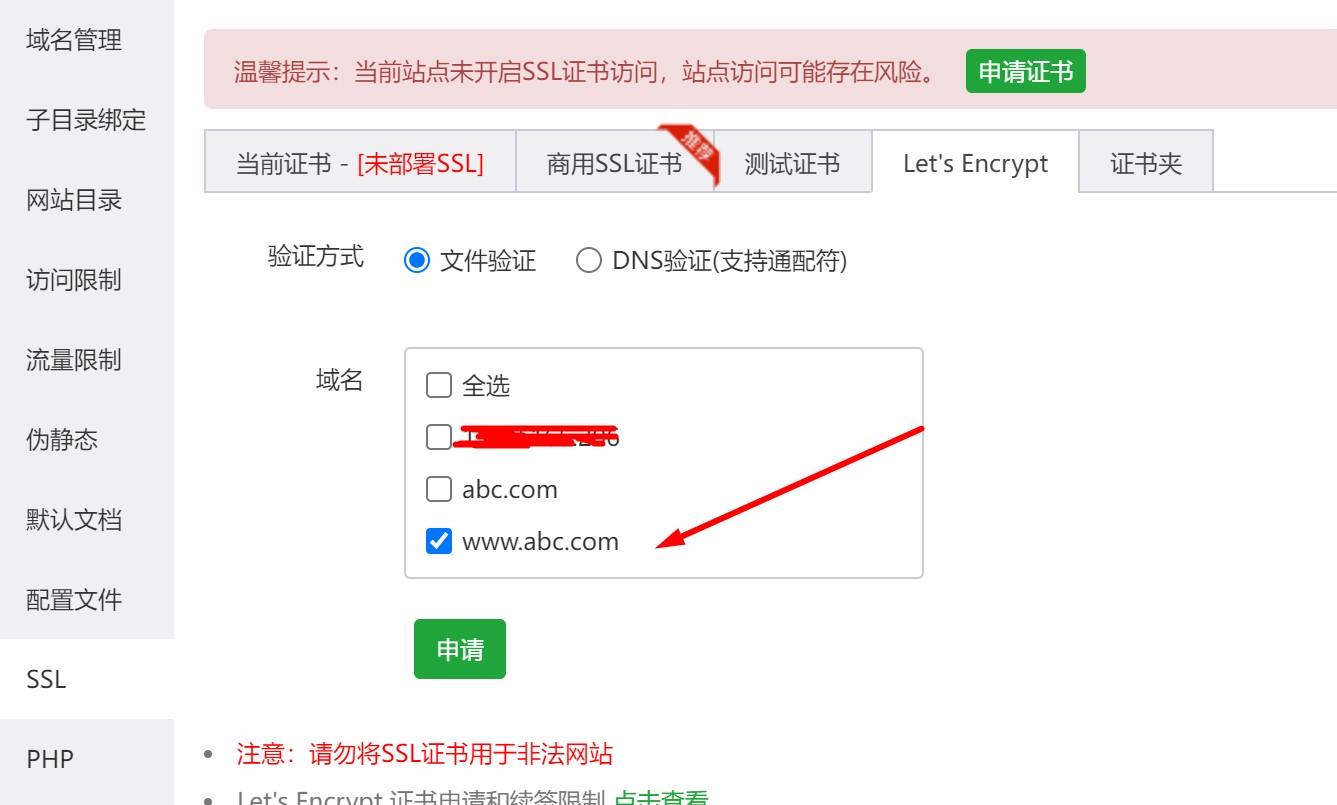Switch to 商用SSL证书 tab
The height and width of the screenshot is (805, 1337).
tap(615, 161)
